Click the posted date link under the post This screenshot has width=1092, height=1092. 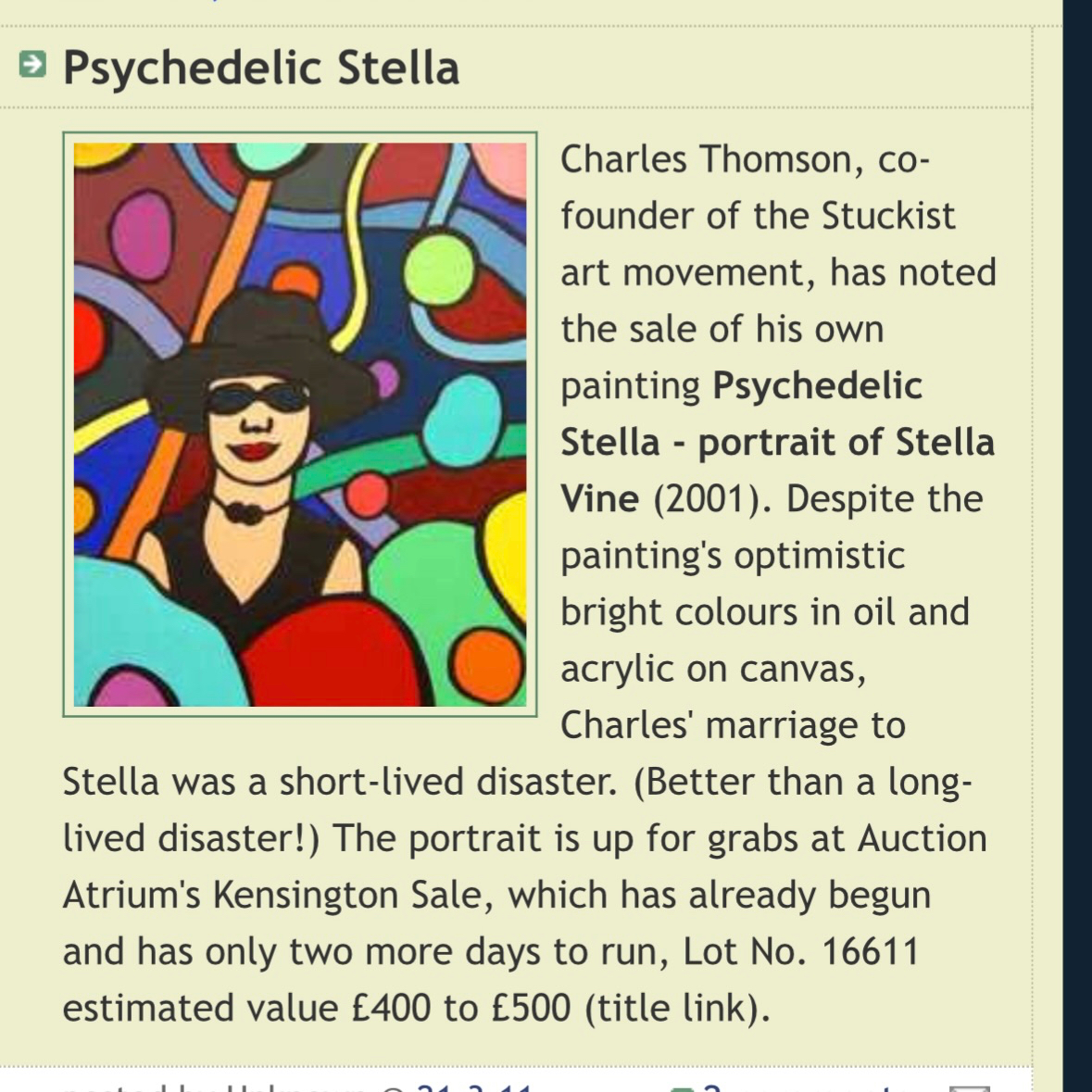tap(472, 1087)
